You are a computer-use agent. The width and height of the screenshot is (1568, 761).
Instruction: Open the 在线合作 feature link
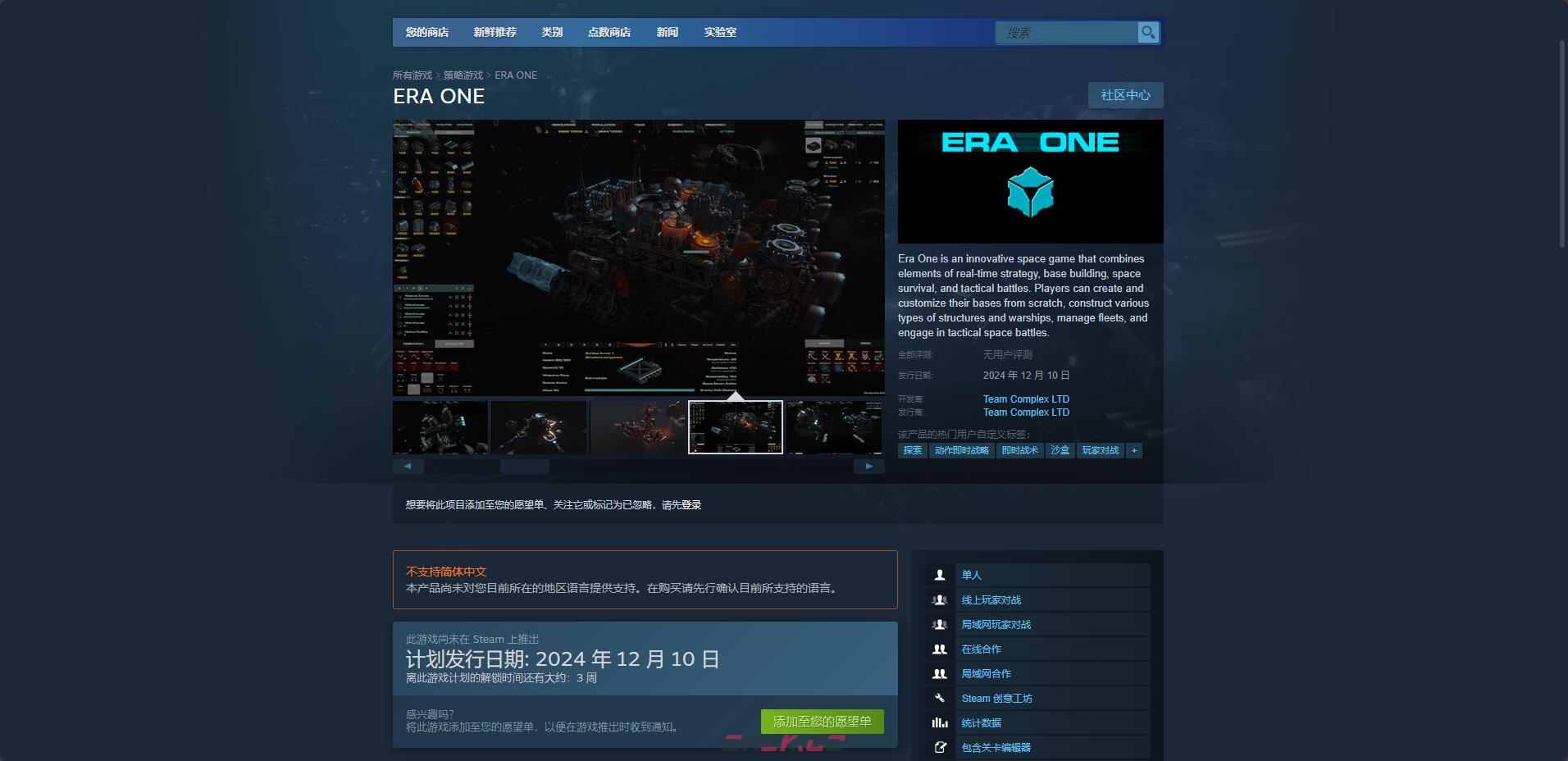[x=982, y=649]
